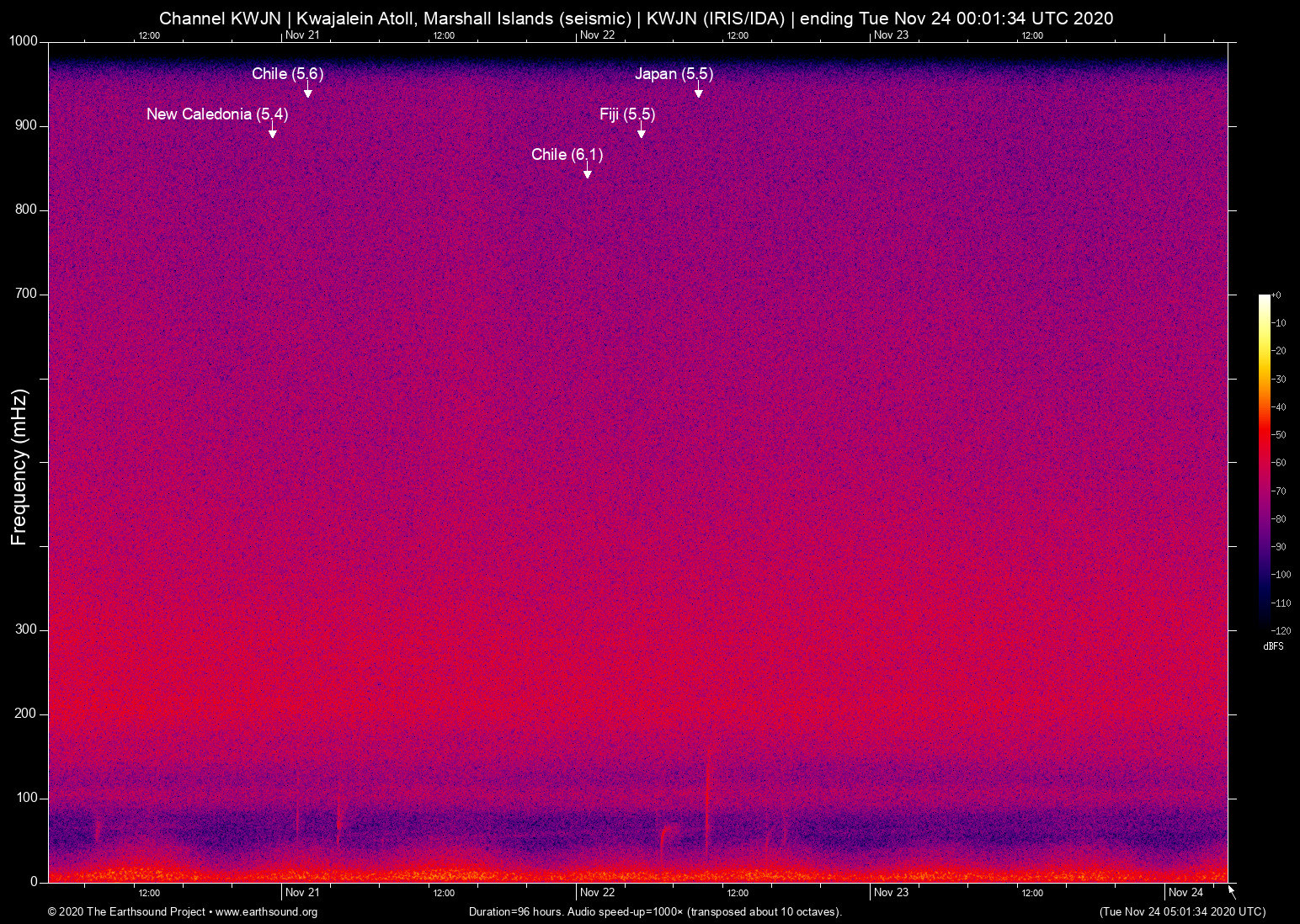Click the arrow marker below Japan (5.5)
This screenshot has height=924, width=1300.
click(699, 93)
